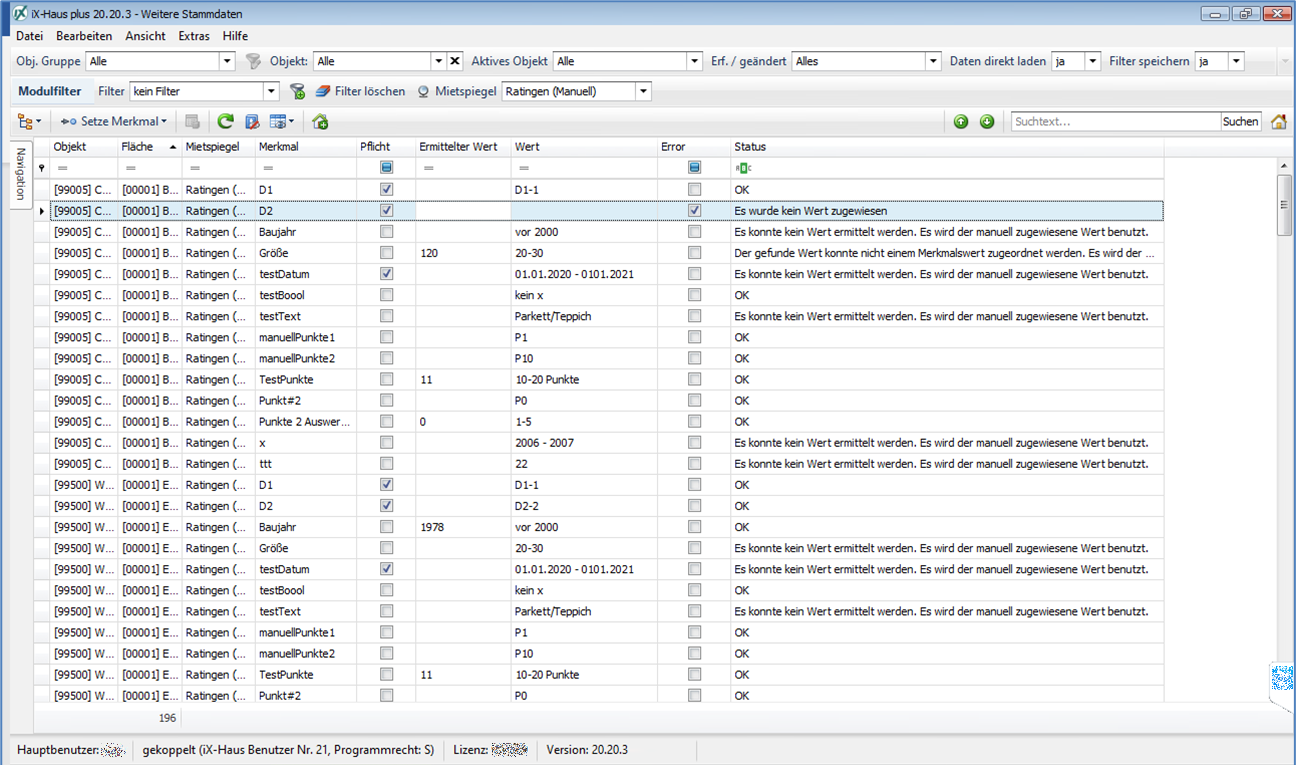
Task: Open the Erf. / geändert dropdown
Action: (934, 61)
